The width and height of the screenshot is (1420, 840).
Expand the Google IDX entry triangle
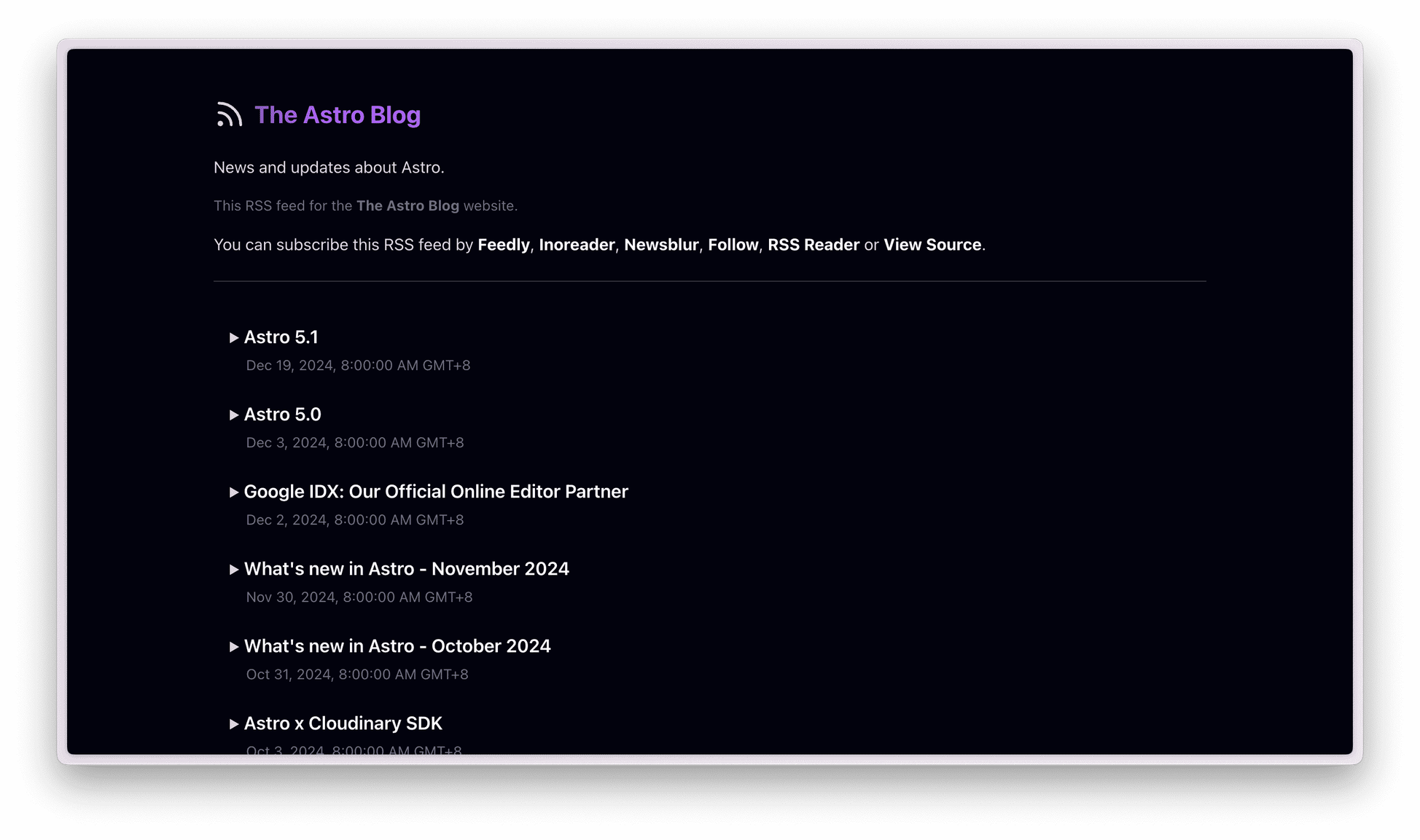[234, 492]
